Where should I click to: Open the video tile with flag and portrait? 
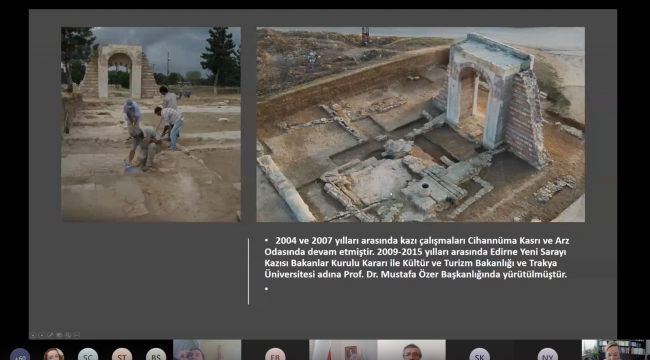click(x=343, y=350)
